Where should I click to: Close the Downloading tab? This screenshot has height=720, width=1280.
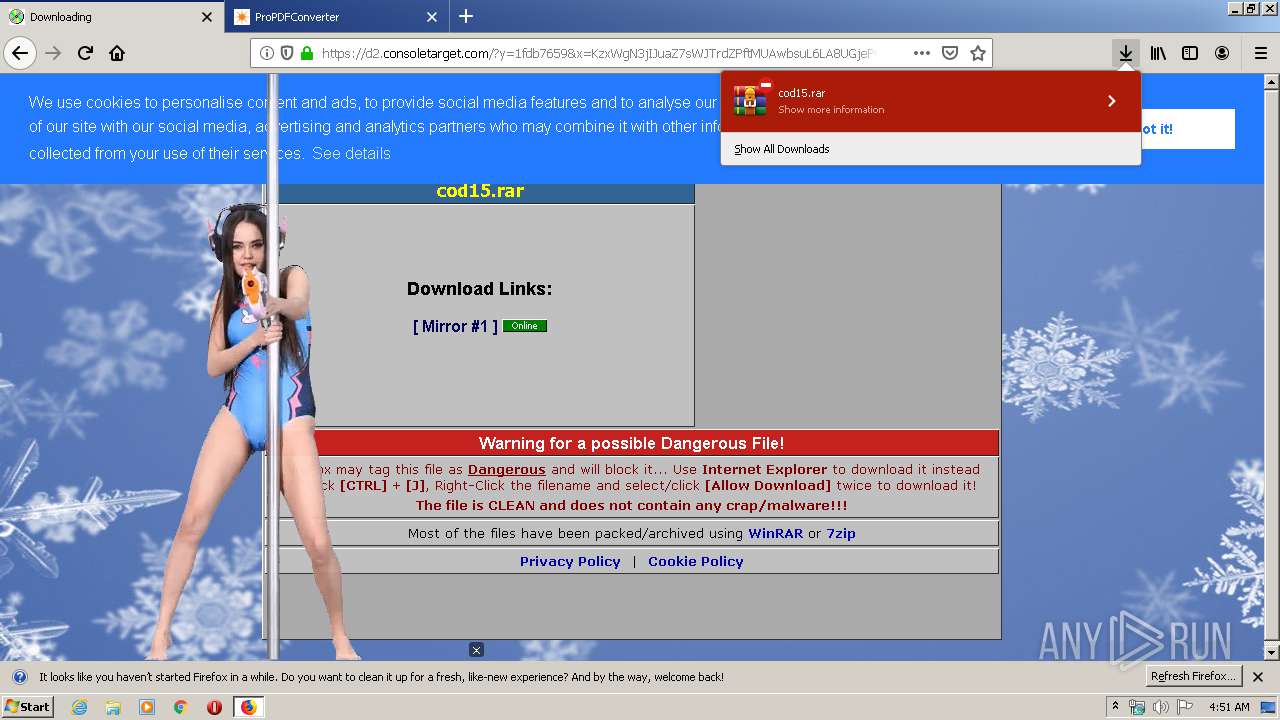click(x=207, y=17)
